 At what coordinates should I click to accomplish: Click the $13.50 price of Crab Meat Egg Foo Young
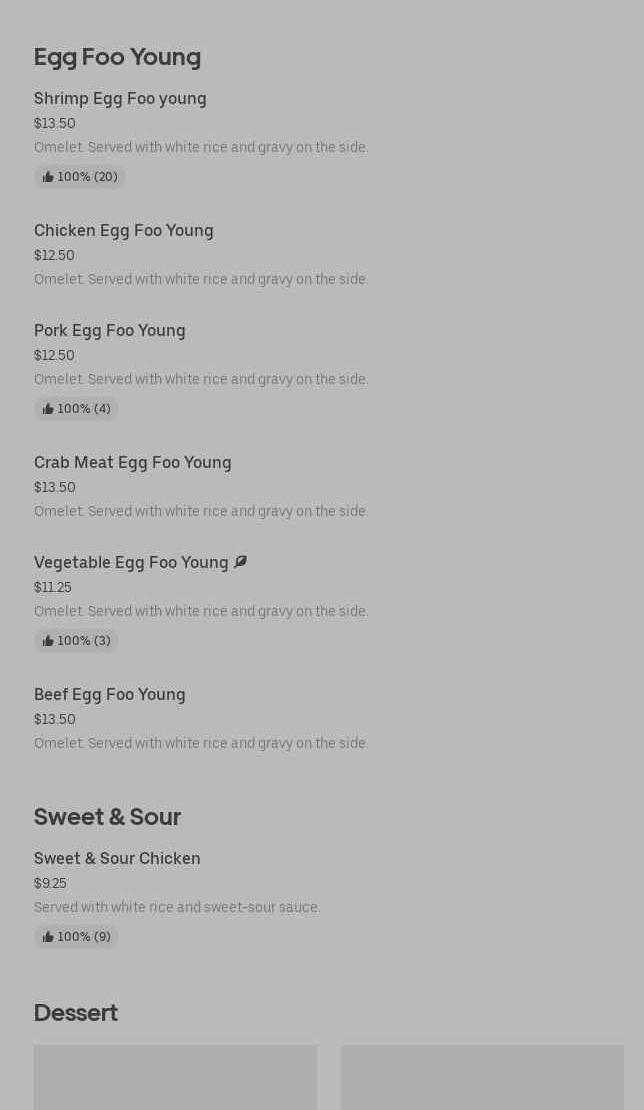click(x=55, y=487)
